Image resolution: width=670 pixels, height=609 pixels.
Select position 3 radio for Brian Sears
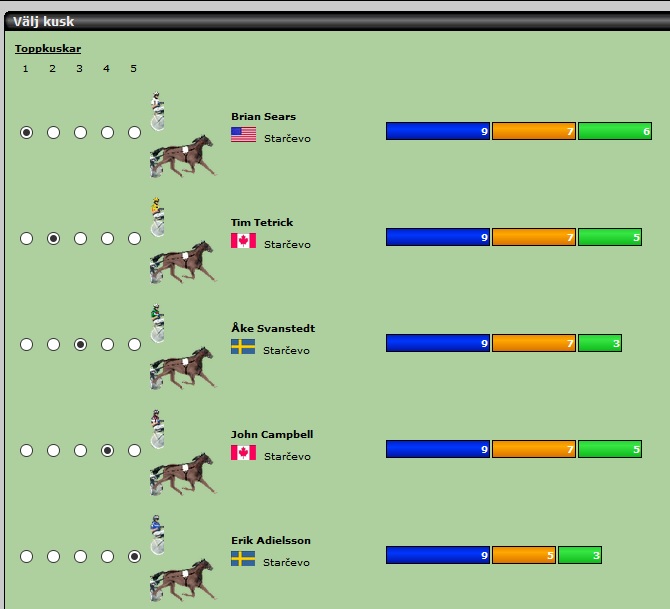pyautogui.click(x=80, y=132)
